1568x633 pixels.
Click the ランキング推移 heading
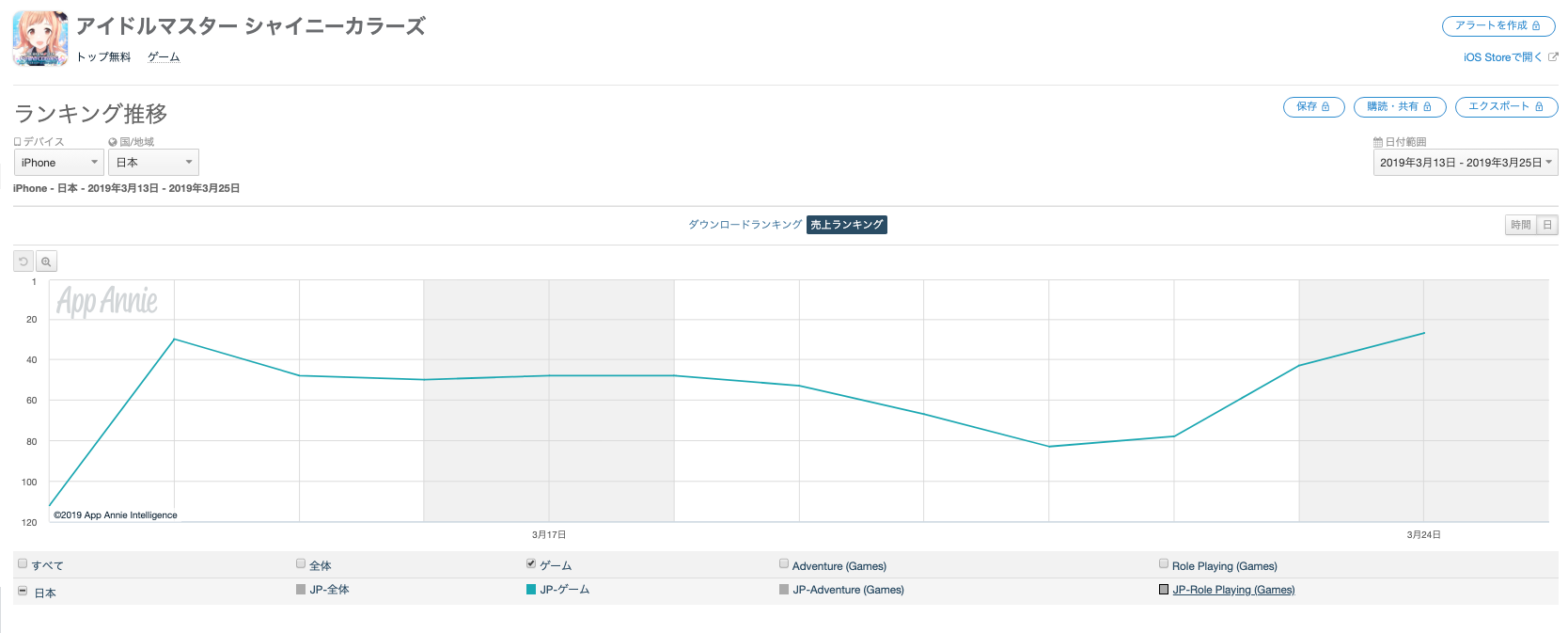tap(91, 114)
